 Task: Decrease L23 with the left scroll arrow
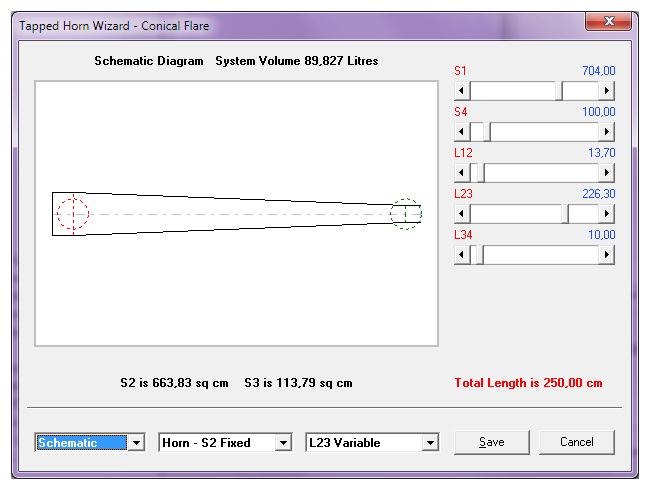(462, 214)
